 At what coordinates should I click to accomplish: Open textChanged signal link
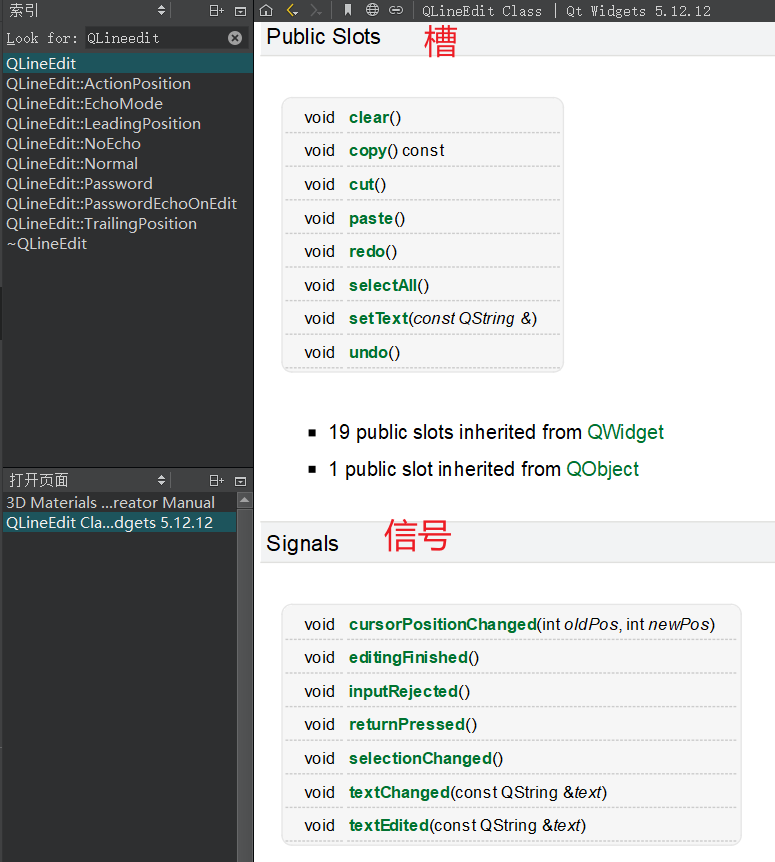400,793
